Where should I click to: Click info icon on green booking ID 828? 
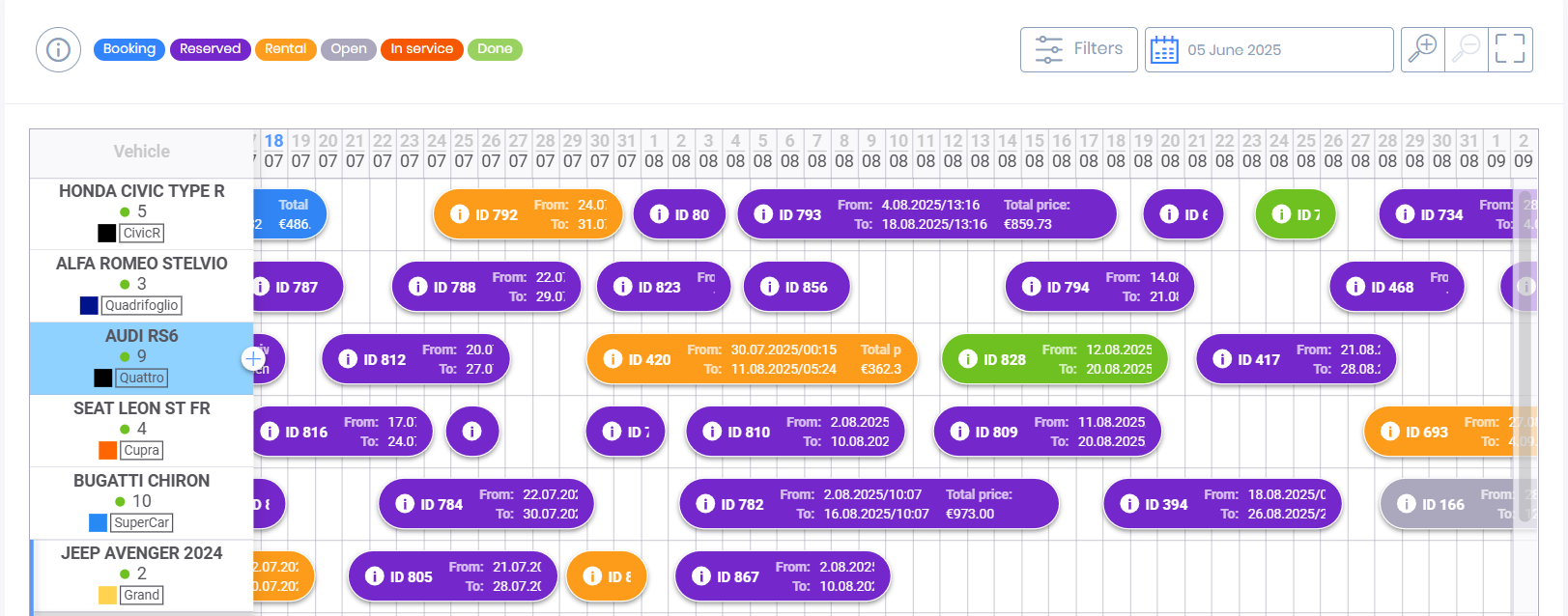click(x=967, y=359)
